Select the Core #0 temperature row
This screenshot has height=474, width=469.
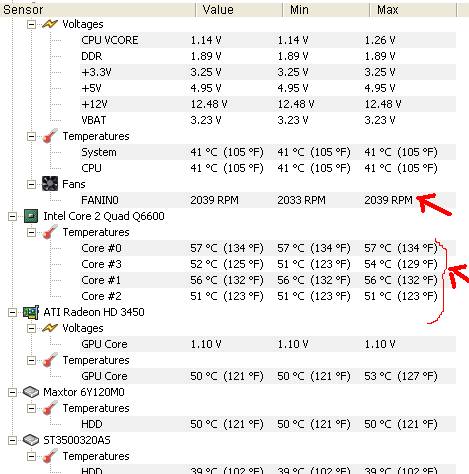[268, 248]
